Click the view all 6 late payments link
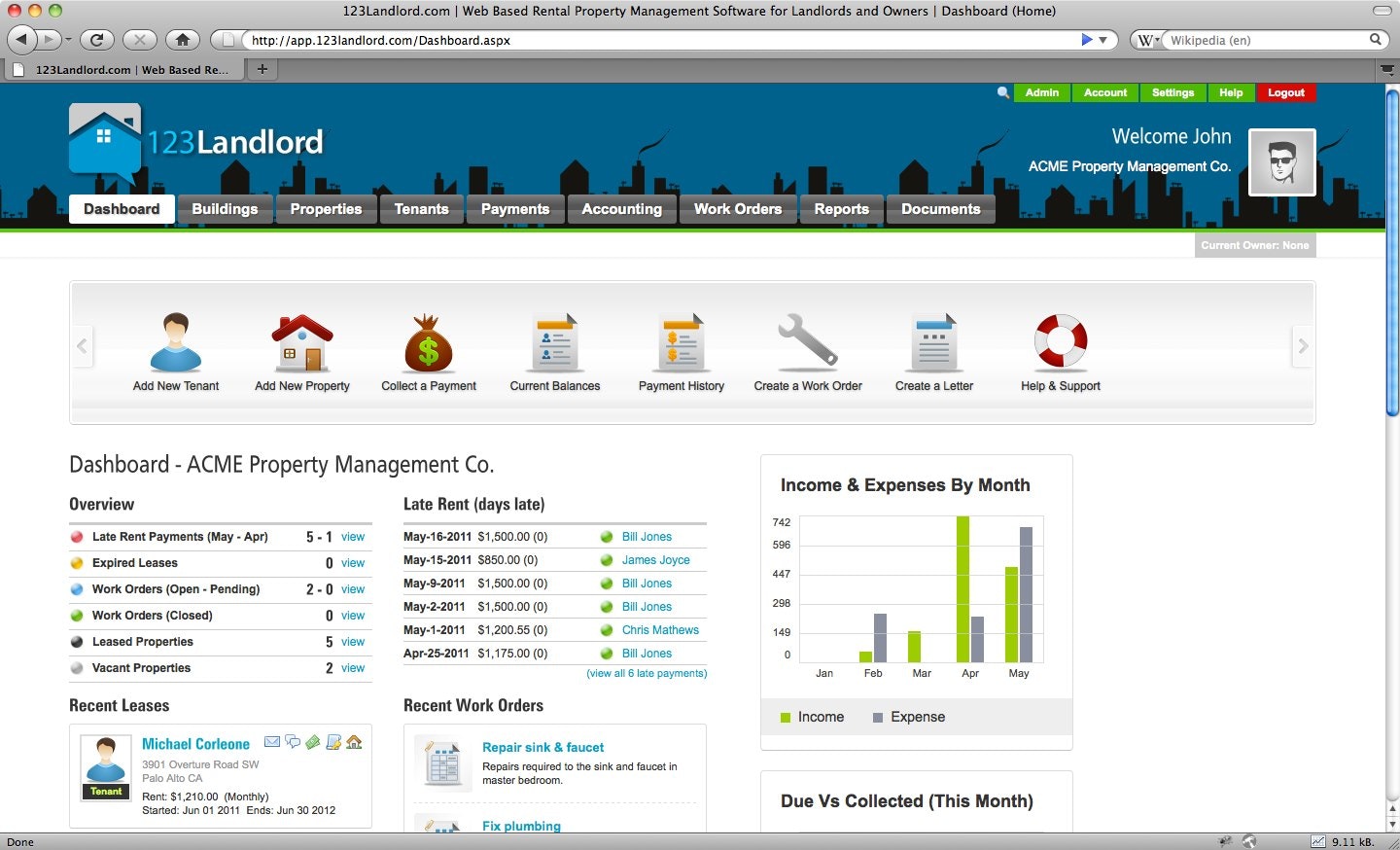Image resolution: width=1400 pixels, height=850 pixels. coord(647,673)
